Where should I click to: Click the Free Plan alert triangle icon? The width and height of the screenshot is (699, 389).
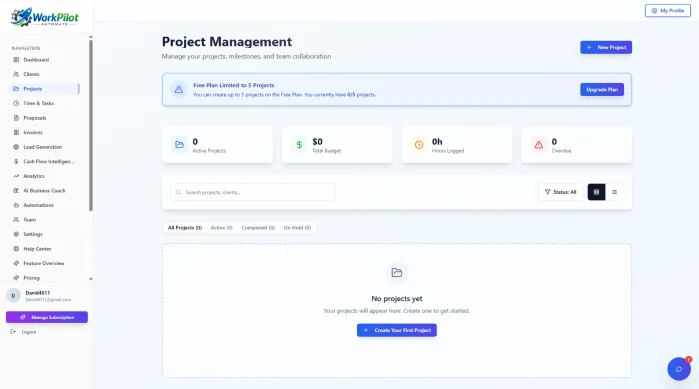pos(179,90)
